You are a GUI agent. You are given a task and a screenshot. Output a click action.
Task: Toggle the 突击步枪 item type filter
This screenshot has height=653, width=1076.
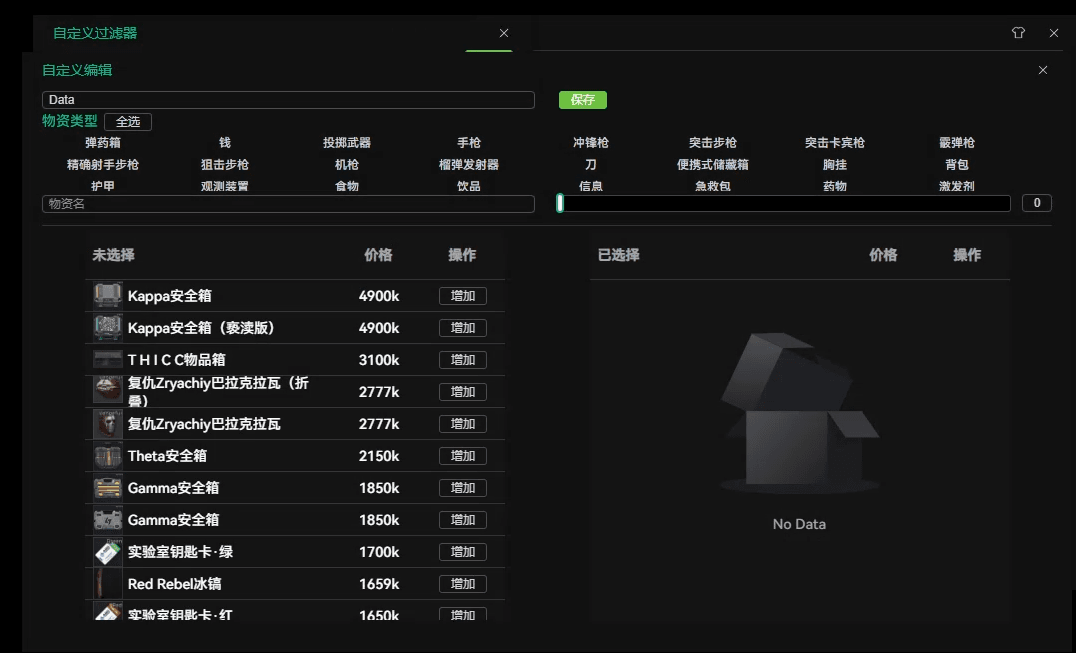click(713, 143)
